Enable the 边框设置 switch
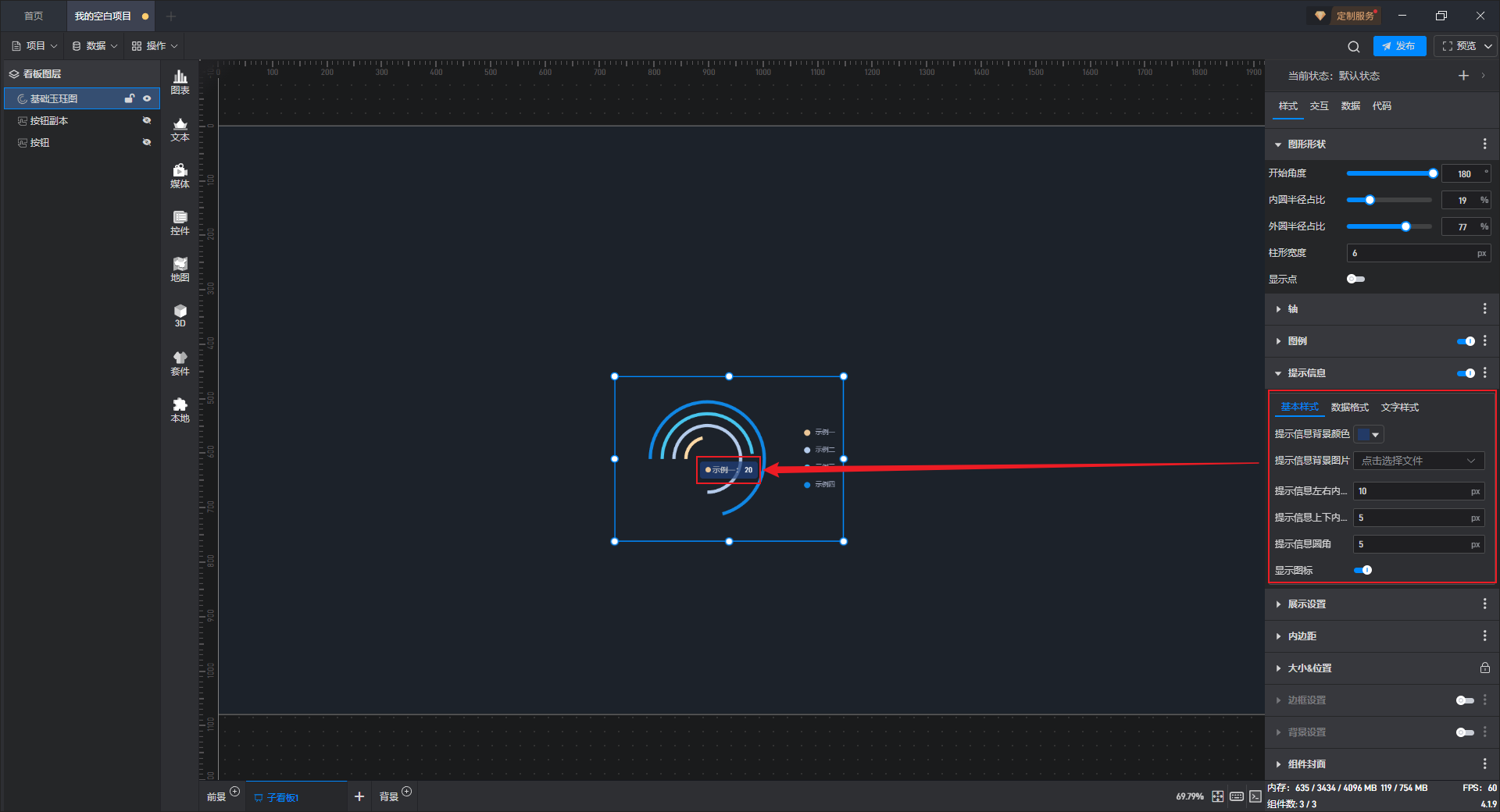The height and width of the screenshot is (812, 1500). [x=1466, y=700]
